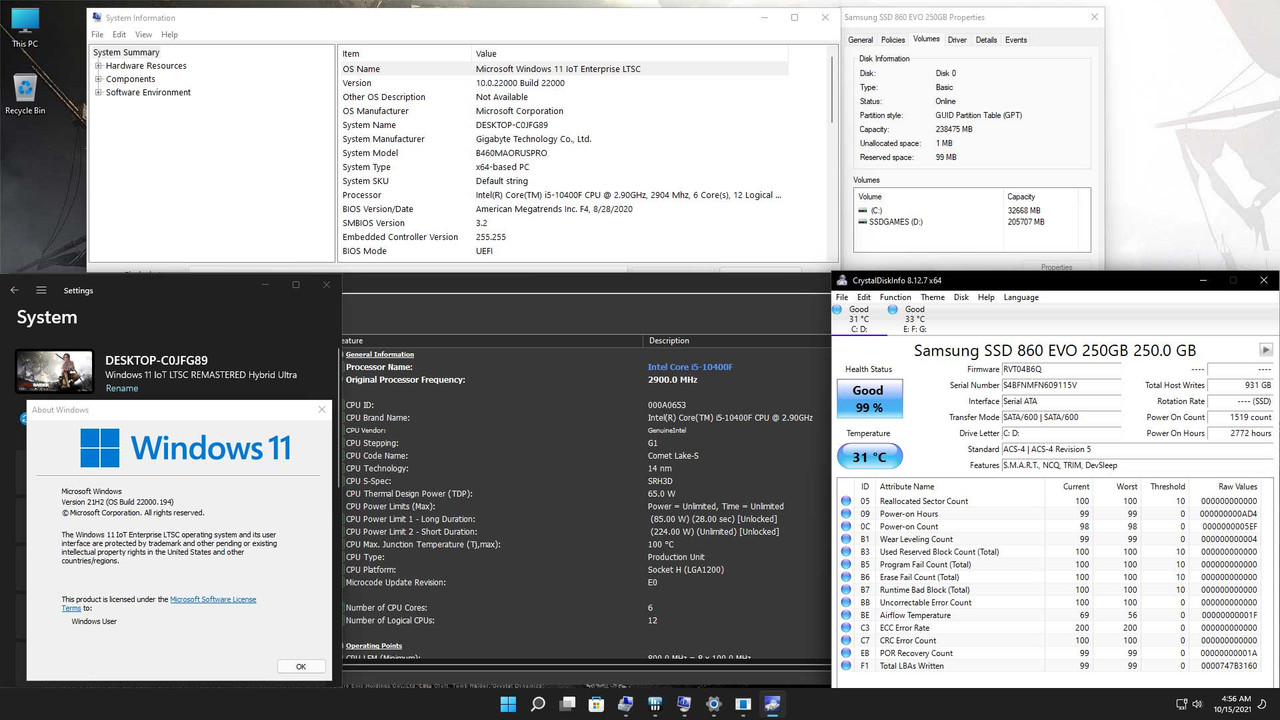The height and width of the screenshot is (720, 1280).
Task: Switch to Details tab in Samsung SSD Properties
Action: tap(986, 40)
